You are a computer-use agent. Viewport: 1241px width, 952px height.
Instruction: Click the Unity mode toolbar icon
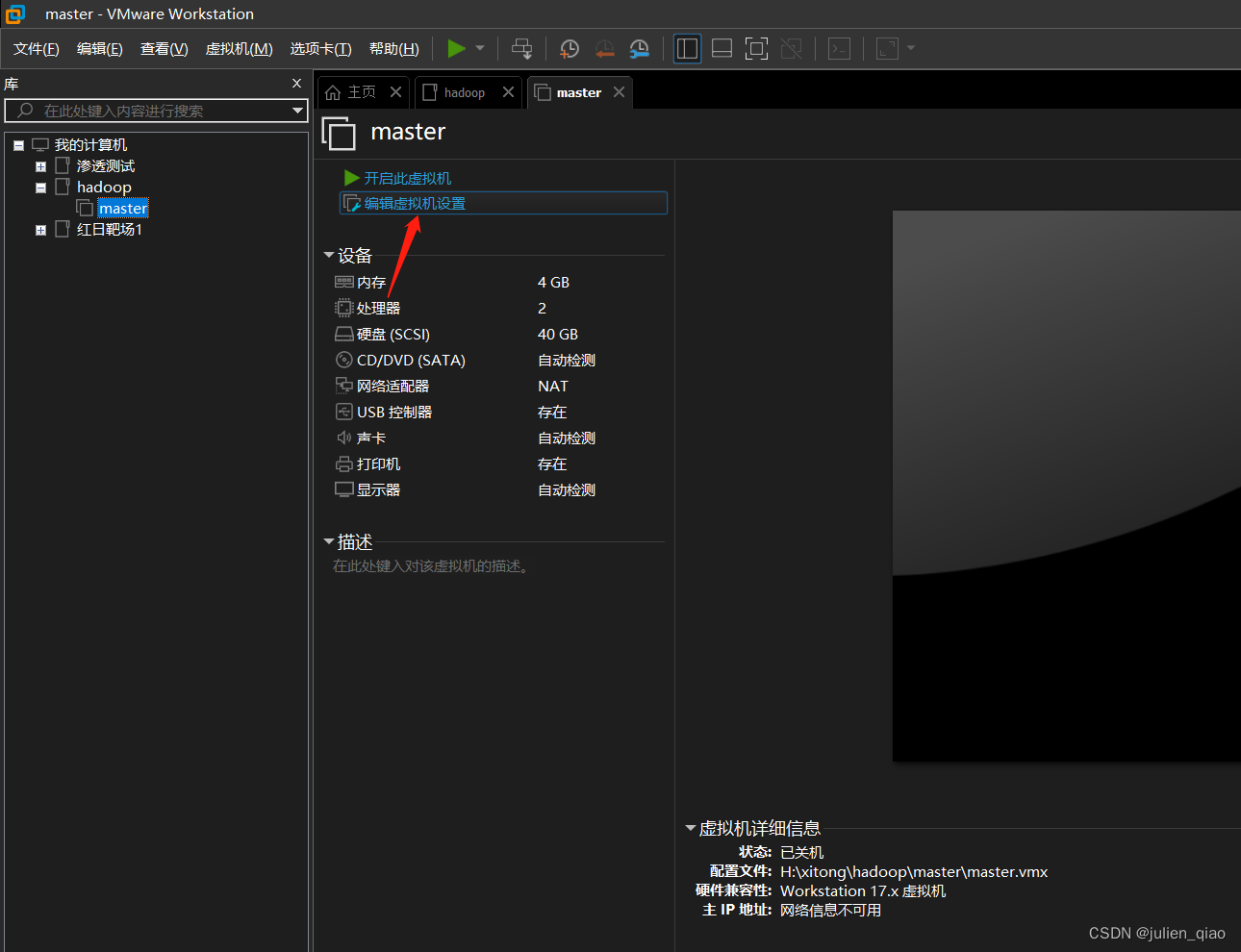pos(791,48)
